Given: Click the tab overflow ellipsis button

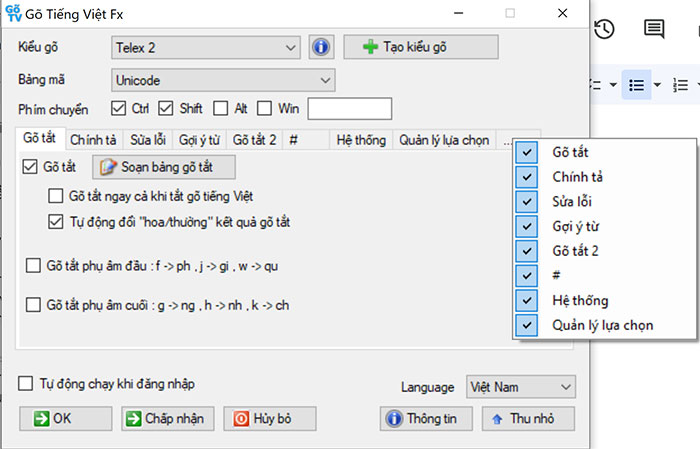Looking at the screenshot, I should [x=507, y=141].
